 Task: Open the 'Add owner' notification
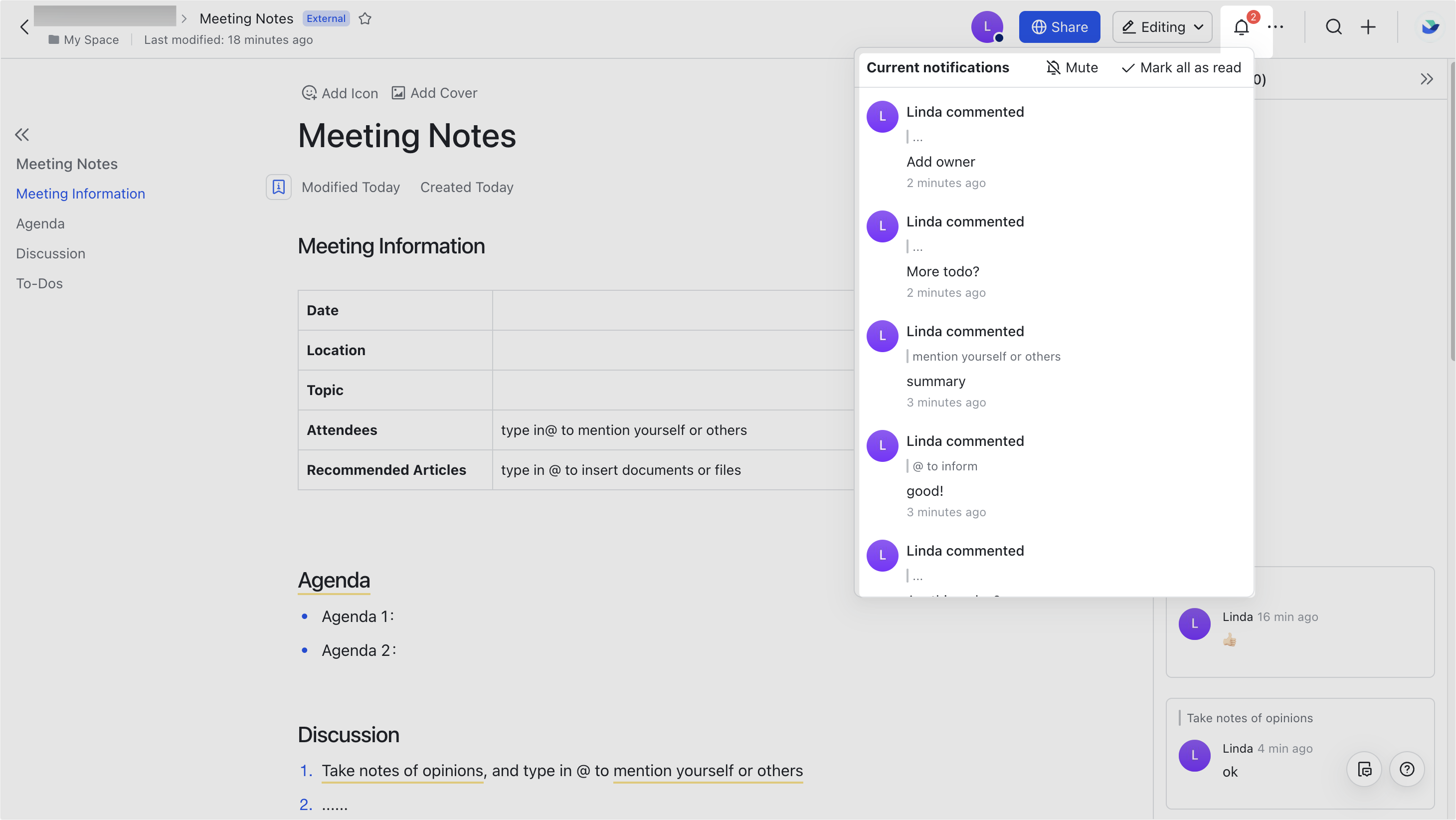(1055, 147)
